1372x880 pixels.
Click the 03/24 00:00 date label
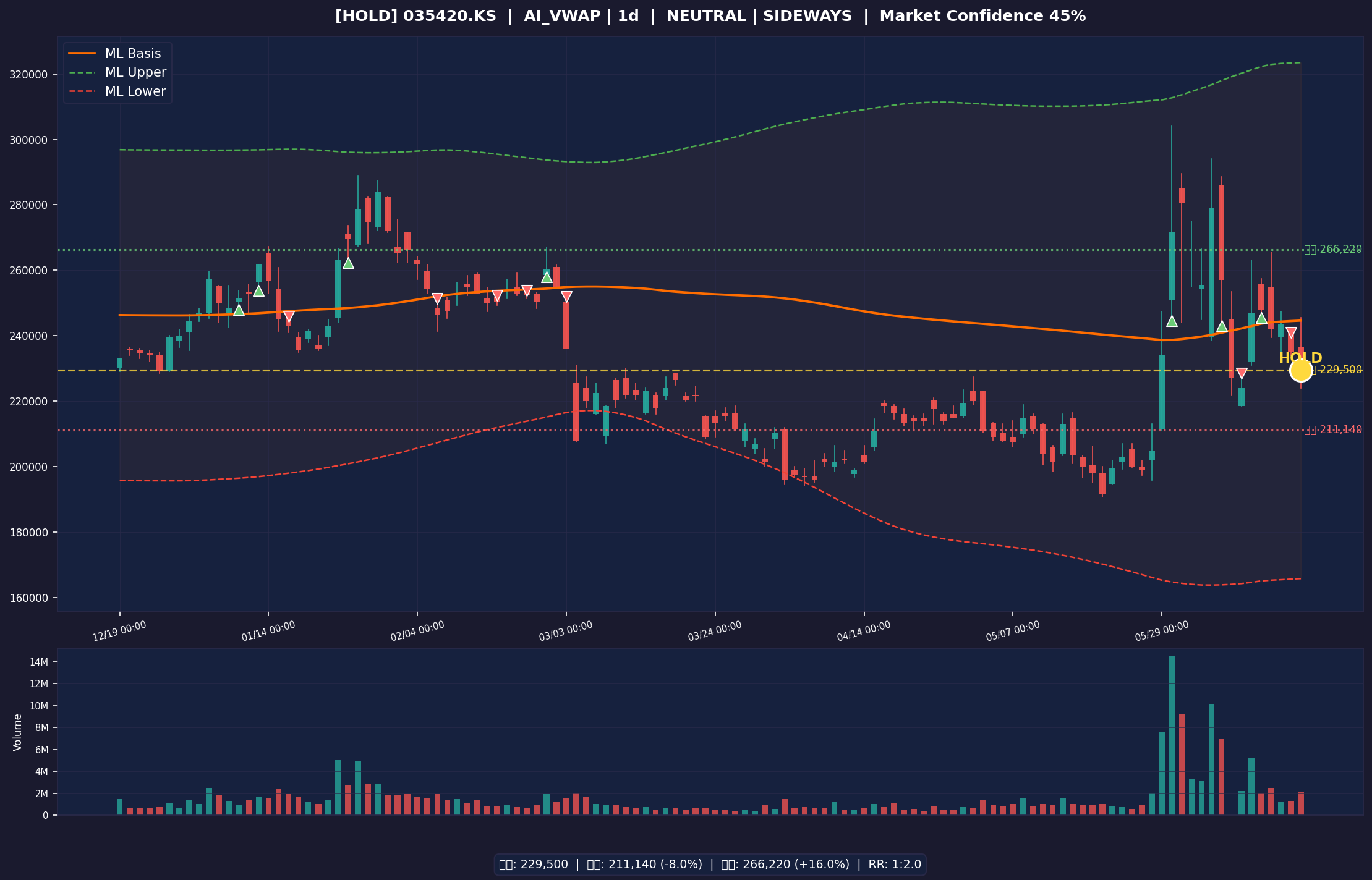tap(715, 632)
